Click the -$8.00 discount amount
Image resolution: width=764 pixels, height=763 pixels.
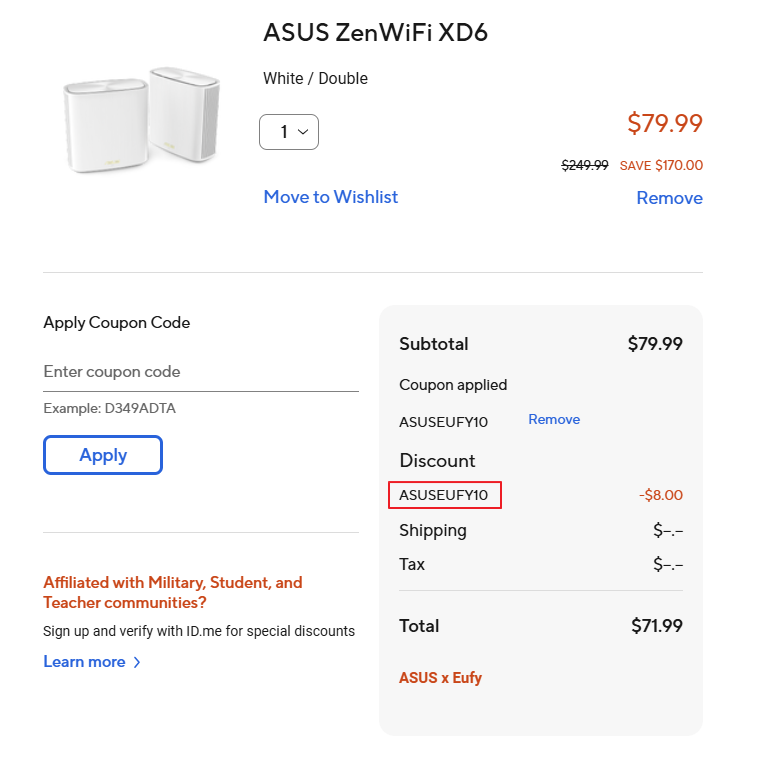click(660, 495)
